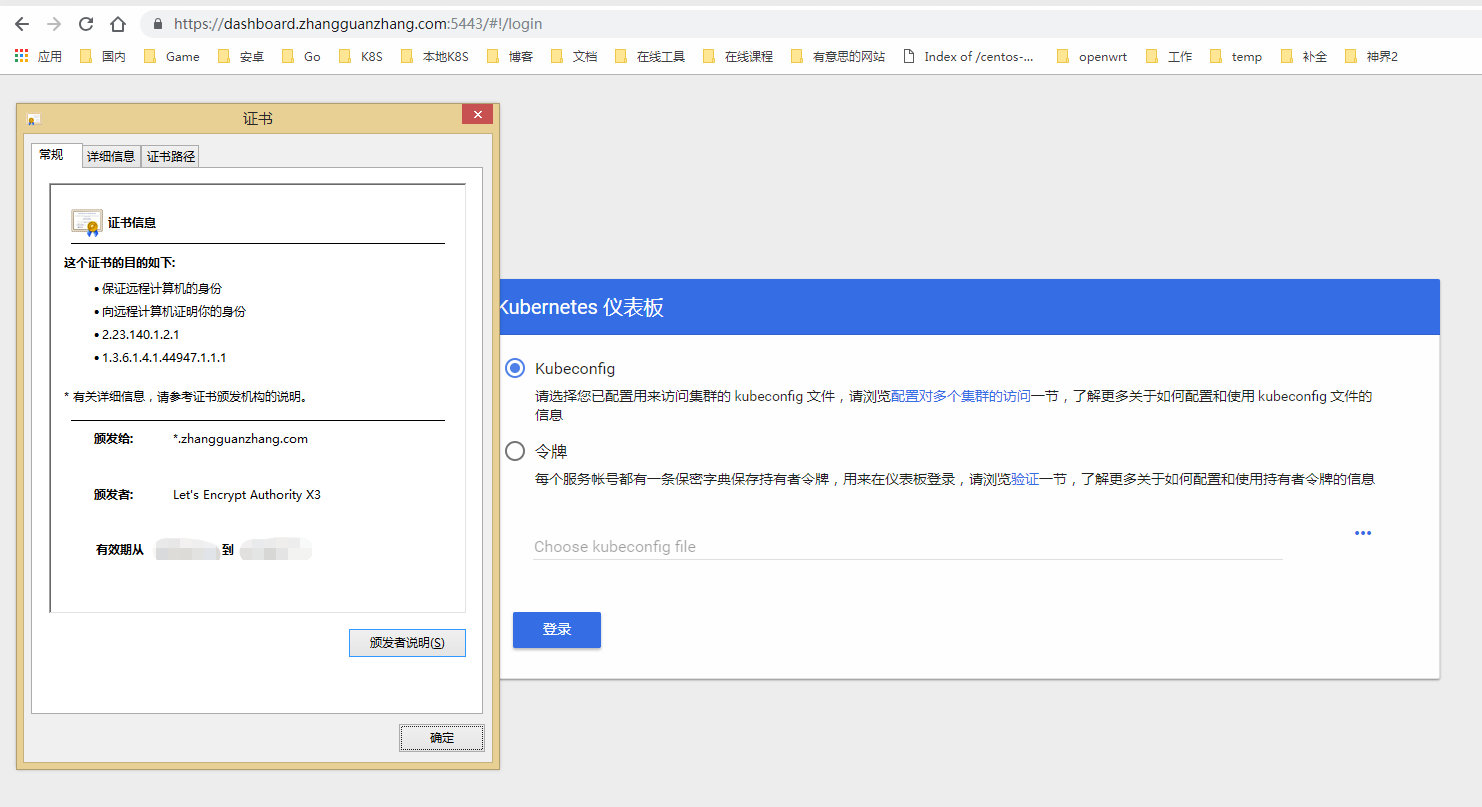Click the padlock icon in address bar

coord(158,24)
